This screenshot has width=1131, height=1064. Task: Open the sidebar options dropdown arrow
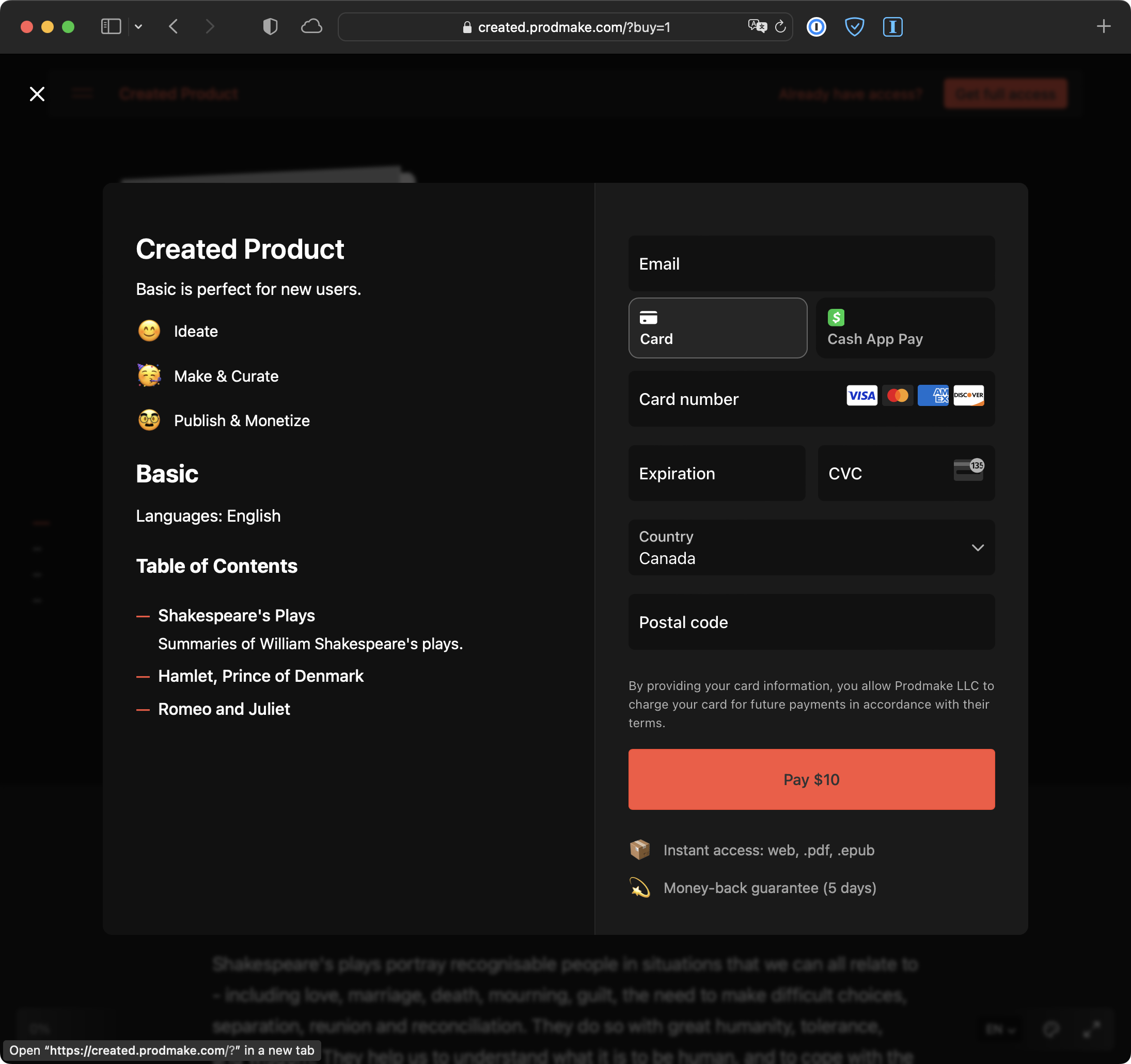[x=138, y=27]
